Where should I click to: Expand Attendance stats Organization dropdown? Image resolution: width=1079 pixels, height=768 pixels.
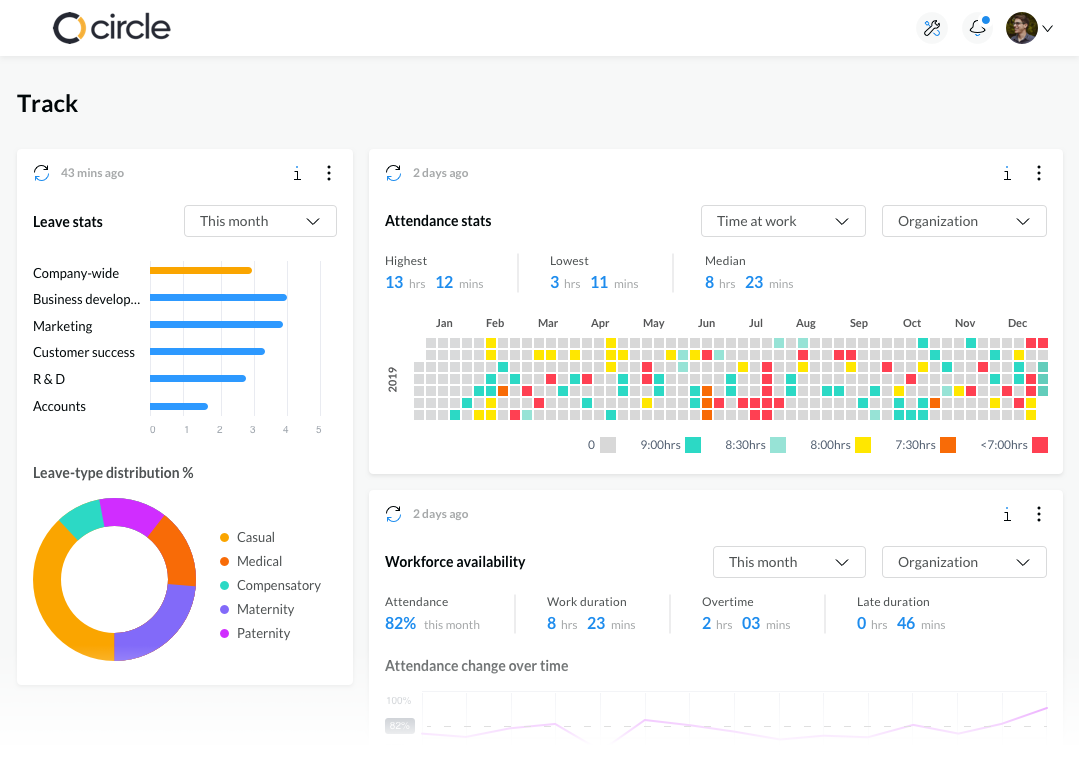964,221
